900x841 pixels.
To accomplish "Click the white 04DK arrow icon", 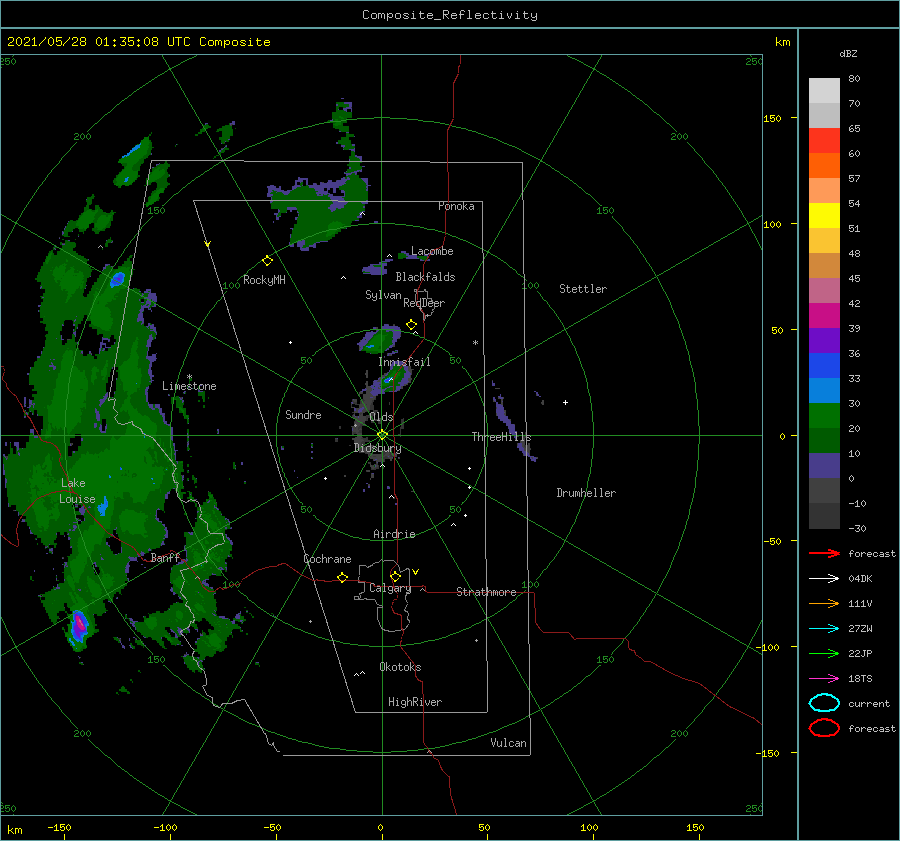I will coord(824,578).
